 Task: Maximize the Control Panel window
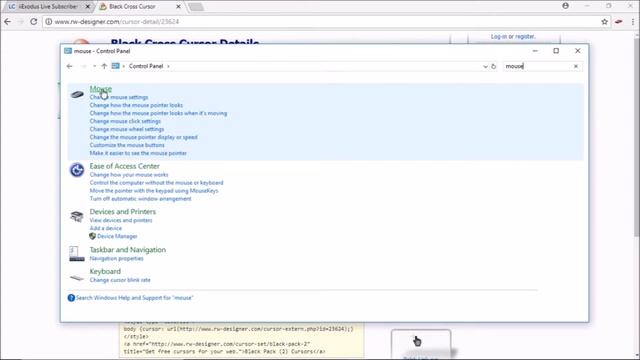556,51
